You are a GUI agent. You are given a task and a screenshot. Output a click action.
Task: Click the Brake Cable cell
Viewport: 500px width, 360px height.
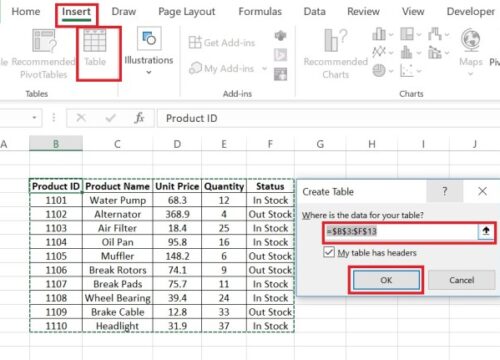tap(117, 312)
